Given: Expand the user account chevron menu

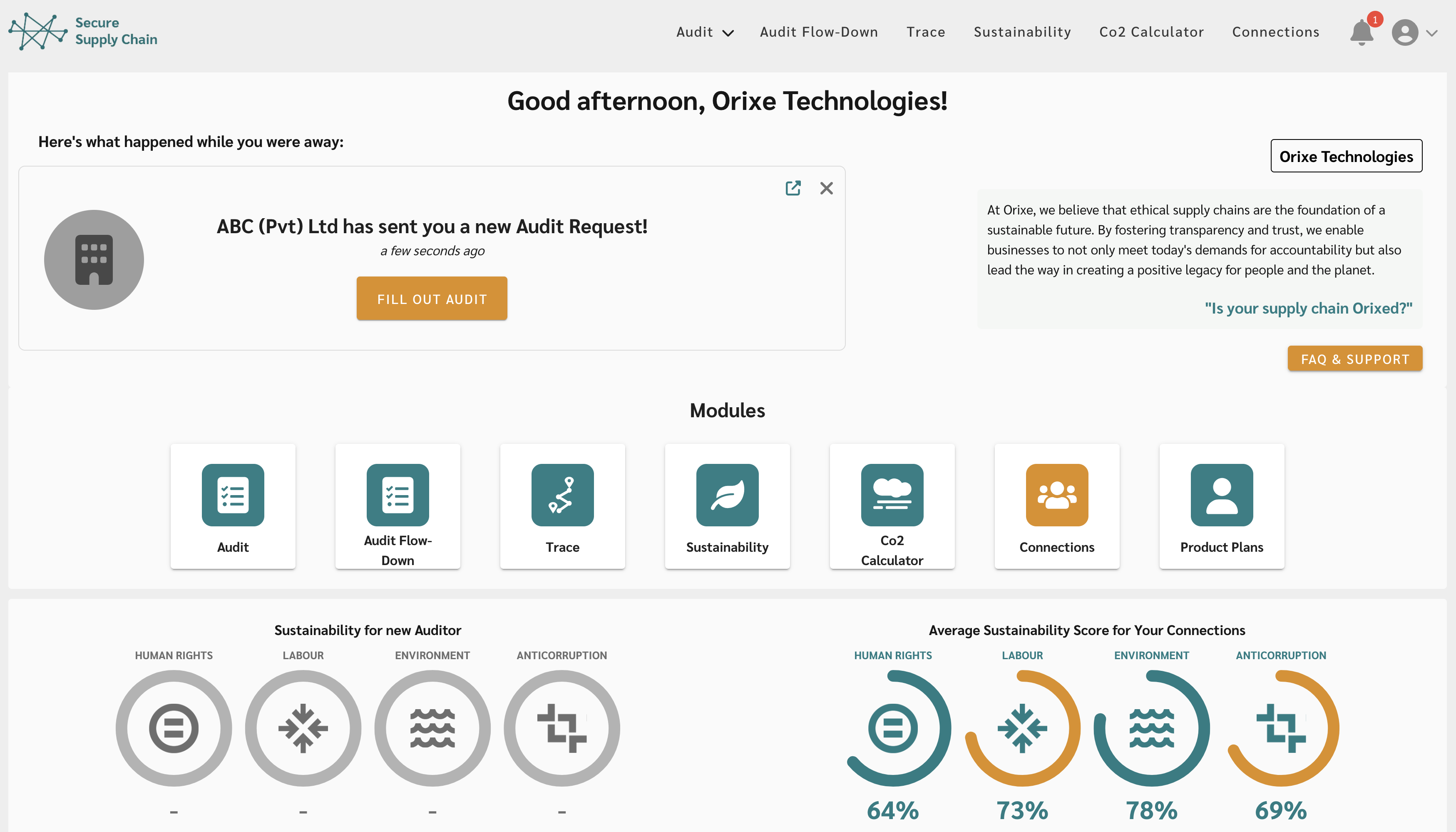Looking at the screenshot, I should [x=1431, y=32].
